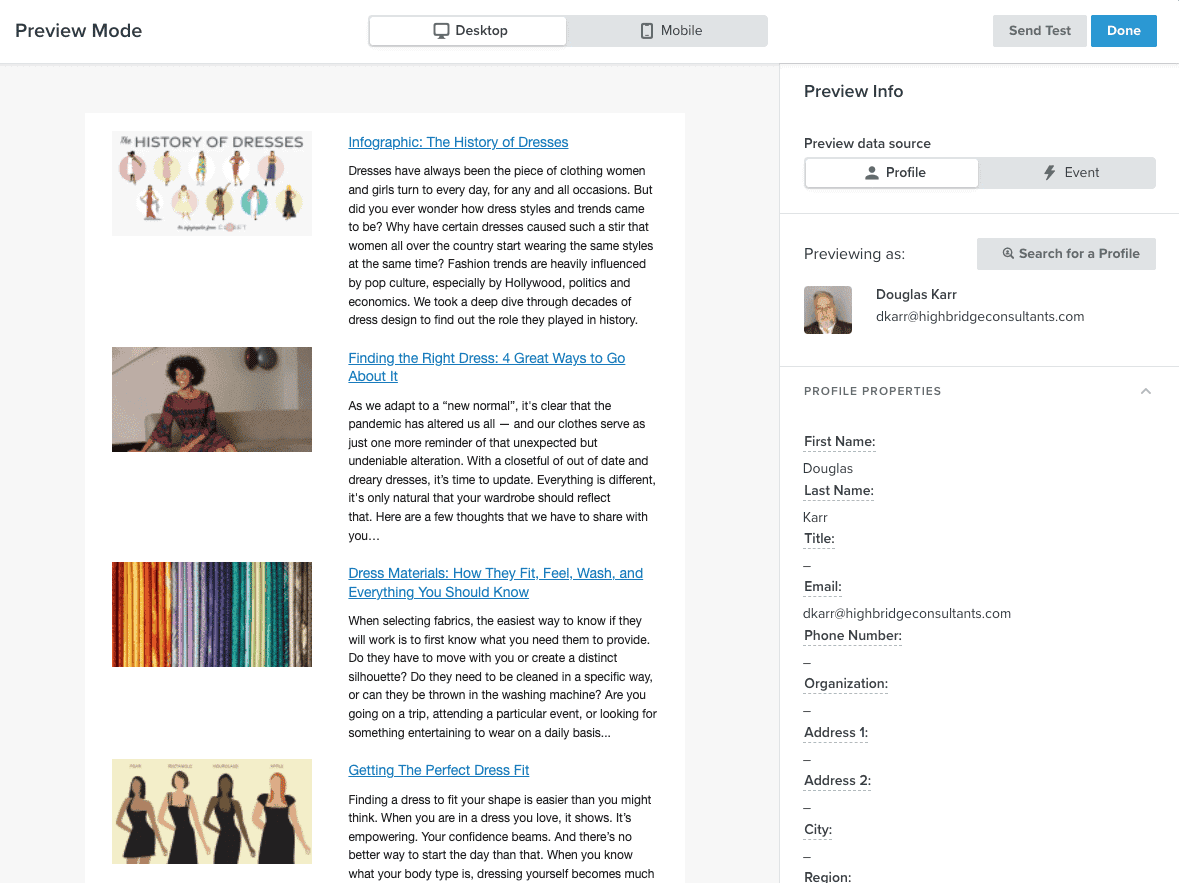The image size is (1179, 883).
Task: Select Profile as preview data source
Action: (x=892, y=173)
